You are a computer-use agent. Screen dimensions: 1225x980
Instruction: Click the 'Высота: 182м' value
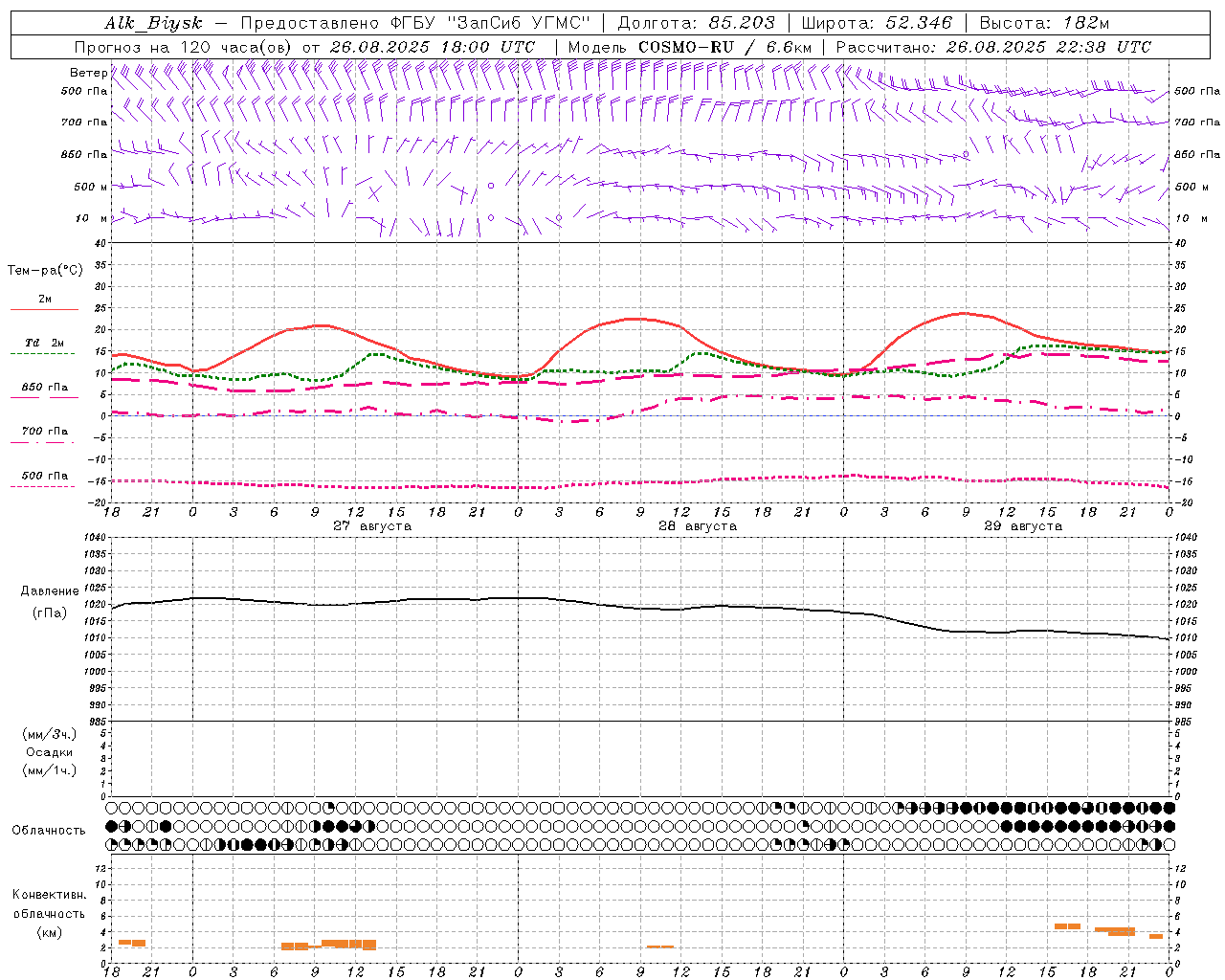tap(1045, 23)
